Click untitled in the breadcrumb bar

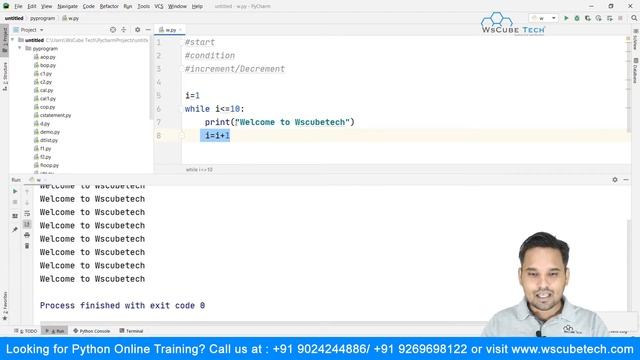(x=14, y=18)
